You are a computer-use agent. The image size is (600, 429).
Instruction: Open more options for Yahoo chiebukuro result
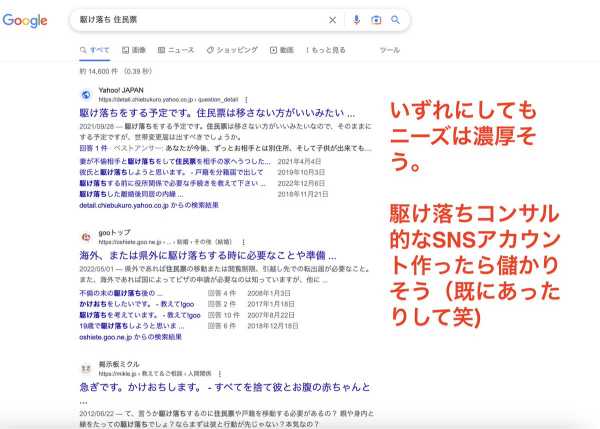(x=246, y=100)
